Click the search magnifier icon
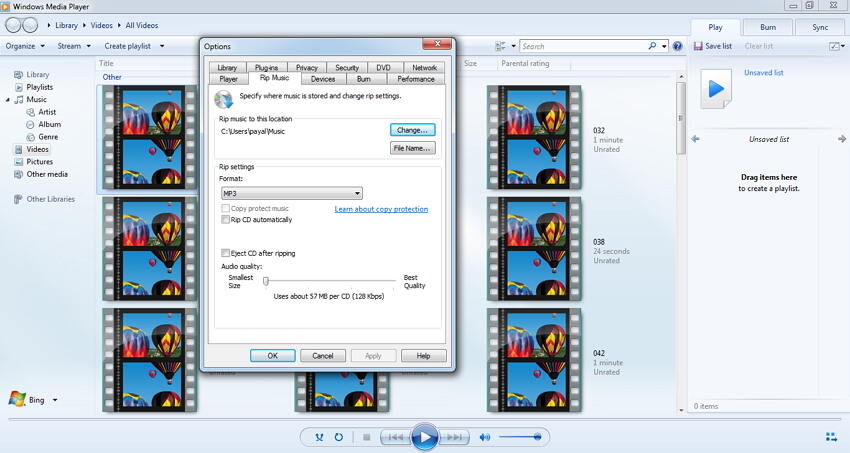This screenshot has width=850, height=453. coord(652,46)
